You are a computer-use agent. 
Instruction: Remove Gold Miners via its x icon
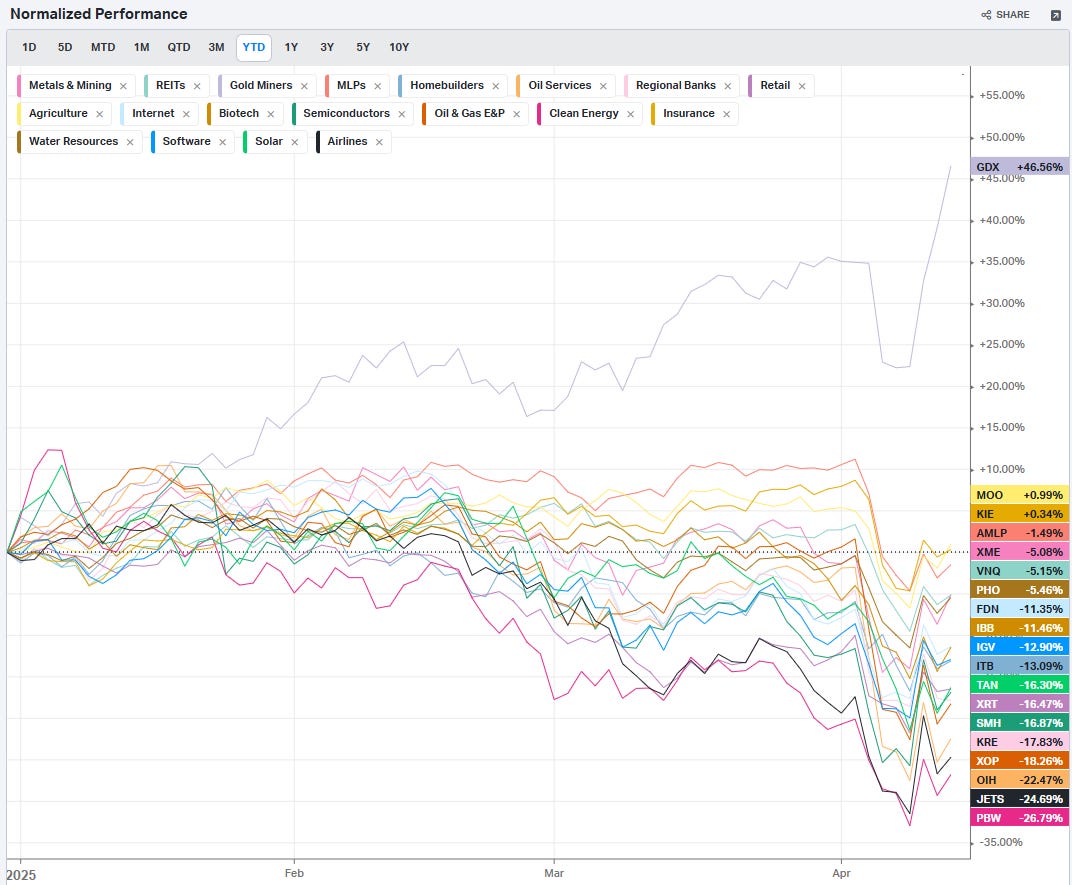click(304, 86)
